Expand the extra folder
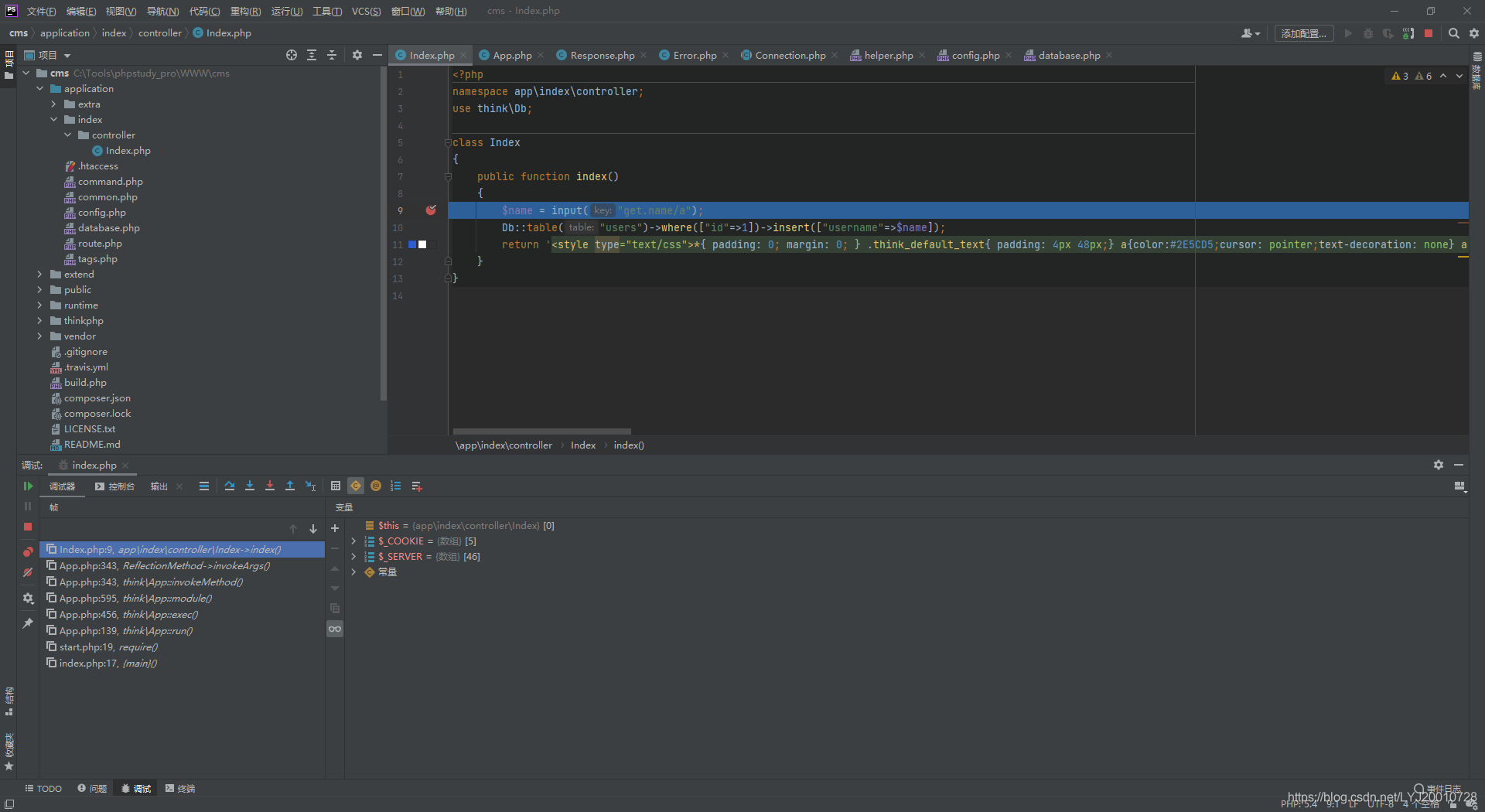This screenshot has width=1485, height=812. [53, 104]
